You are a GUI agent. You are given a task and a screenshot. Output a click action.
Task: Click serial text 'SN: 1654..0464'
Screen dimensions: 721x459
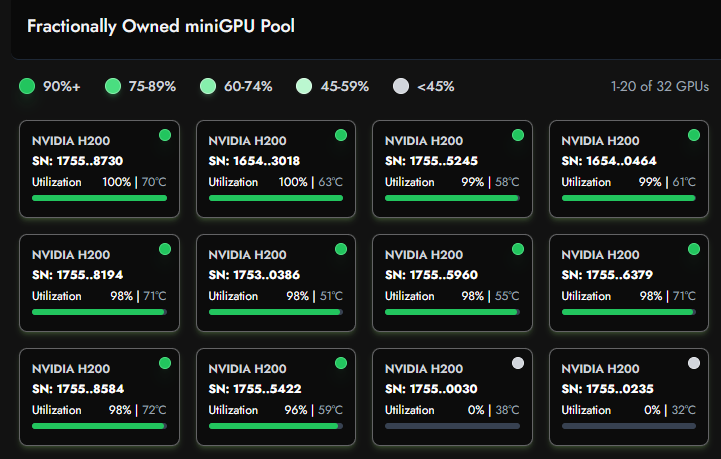click(x=609, y=161)
